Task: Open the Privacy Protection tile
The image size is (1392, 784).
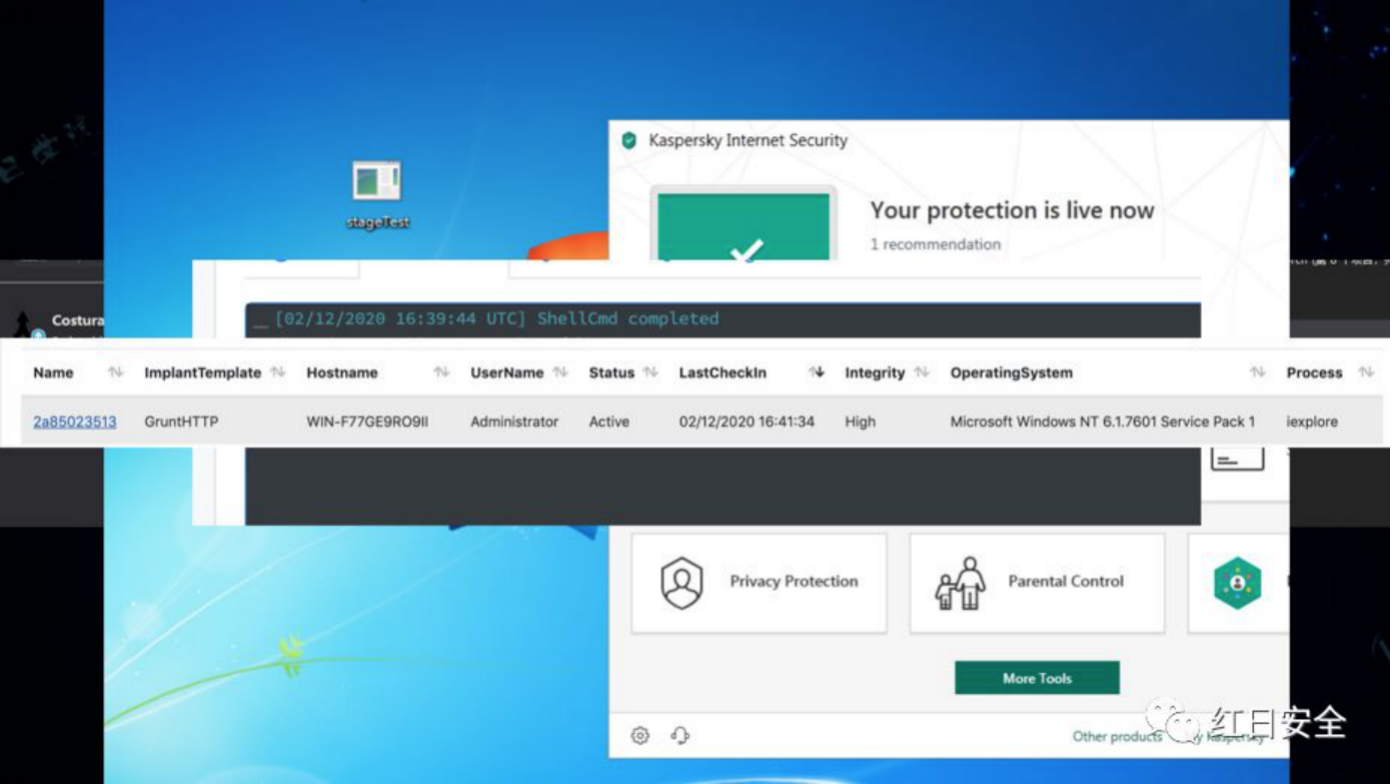Action: (759, 583)
